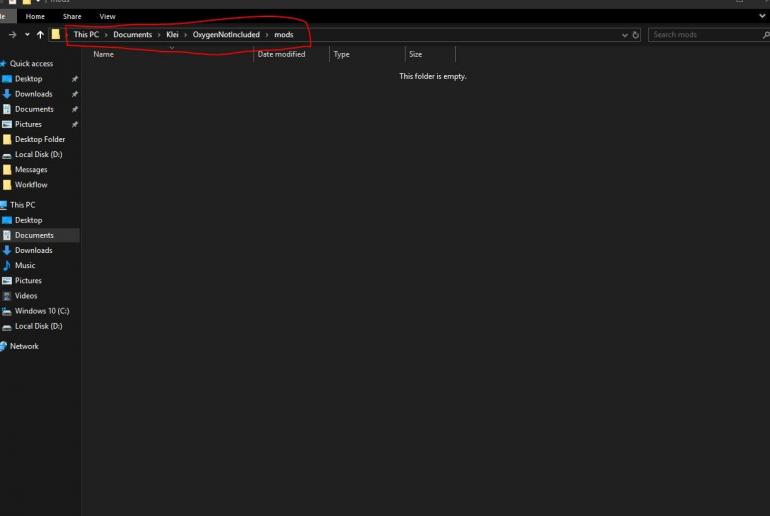
Task: Open address bar history dropdown
Action: 625,35
